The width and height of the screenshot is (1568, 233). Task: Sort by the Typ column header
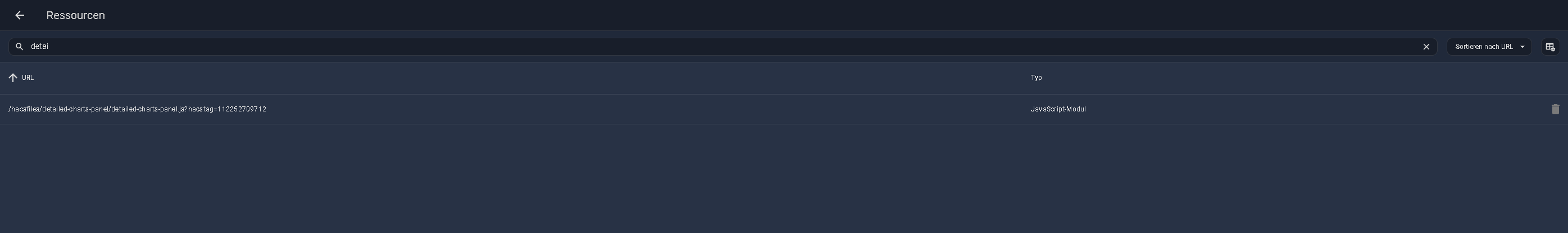click(1036, 78)
